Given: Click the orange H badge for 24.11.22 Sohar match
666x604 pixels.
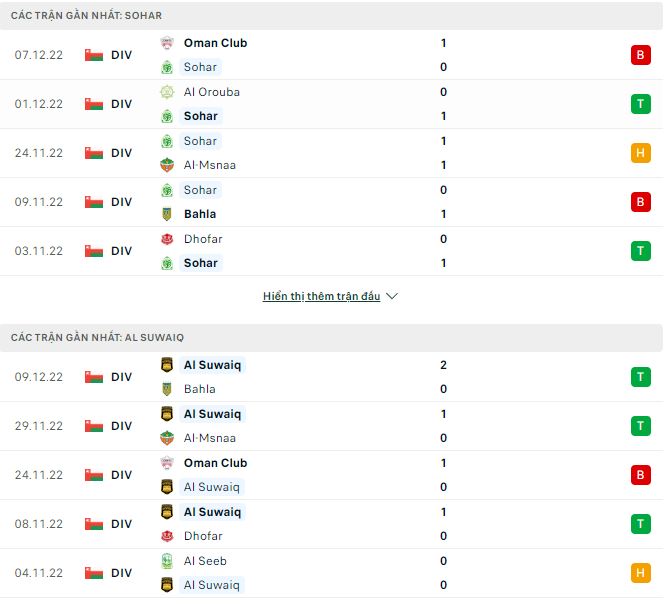Looking at the screenshot, I should pos(640,153).
